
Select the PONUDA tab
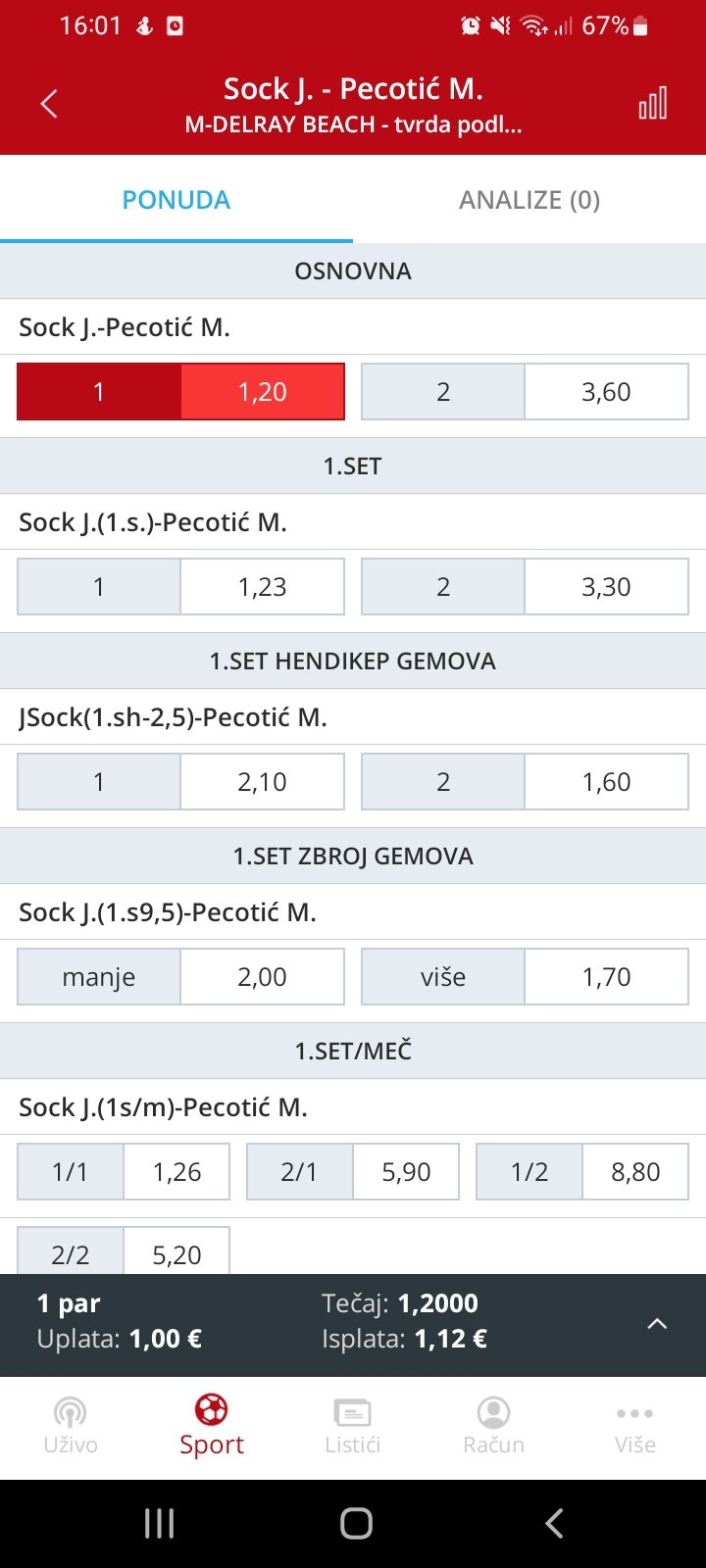(176, 200)
